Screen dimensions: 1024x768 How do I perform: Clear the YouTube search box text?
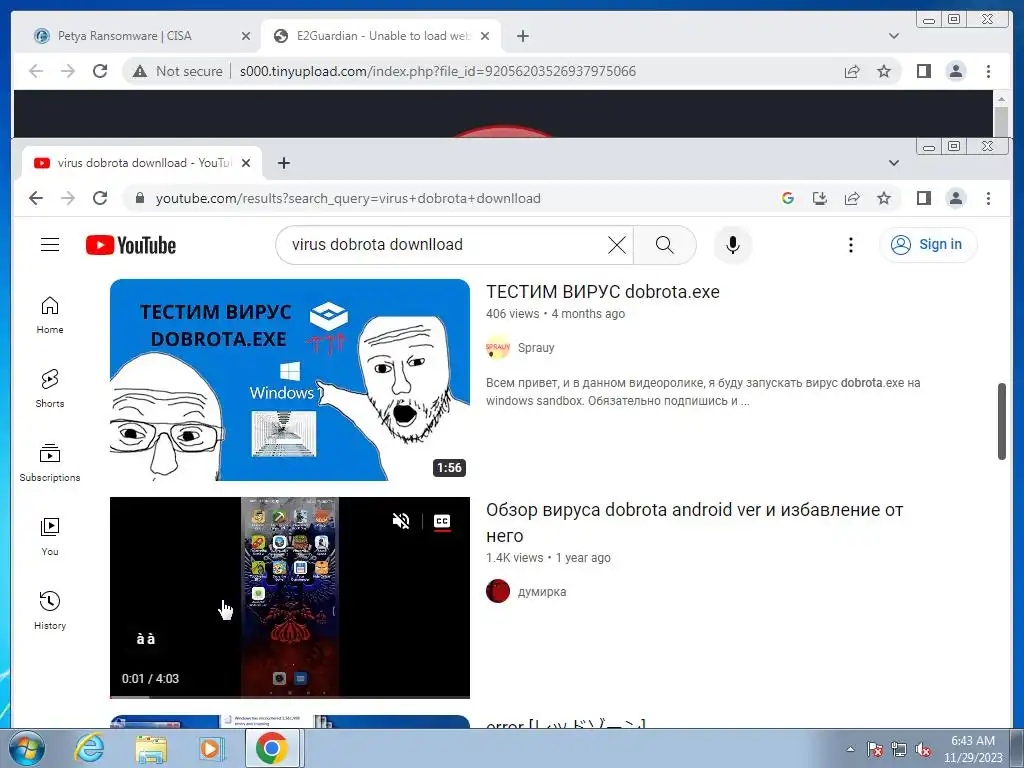click(616, 245)
